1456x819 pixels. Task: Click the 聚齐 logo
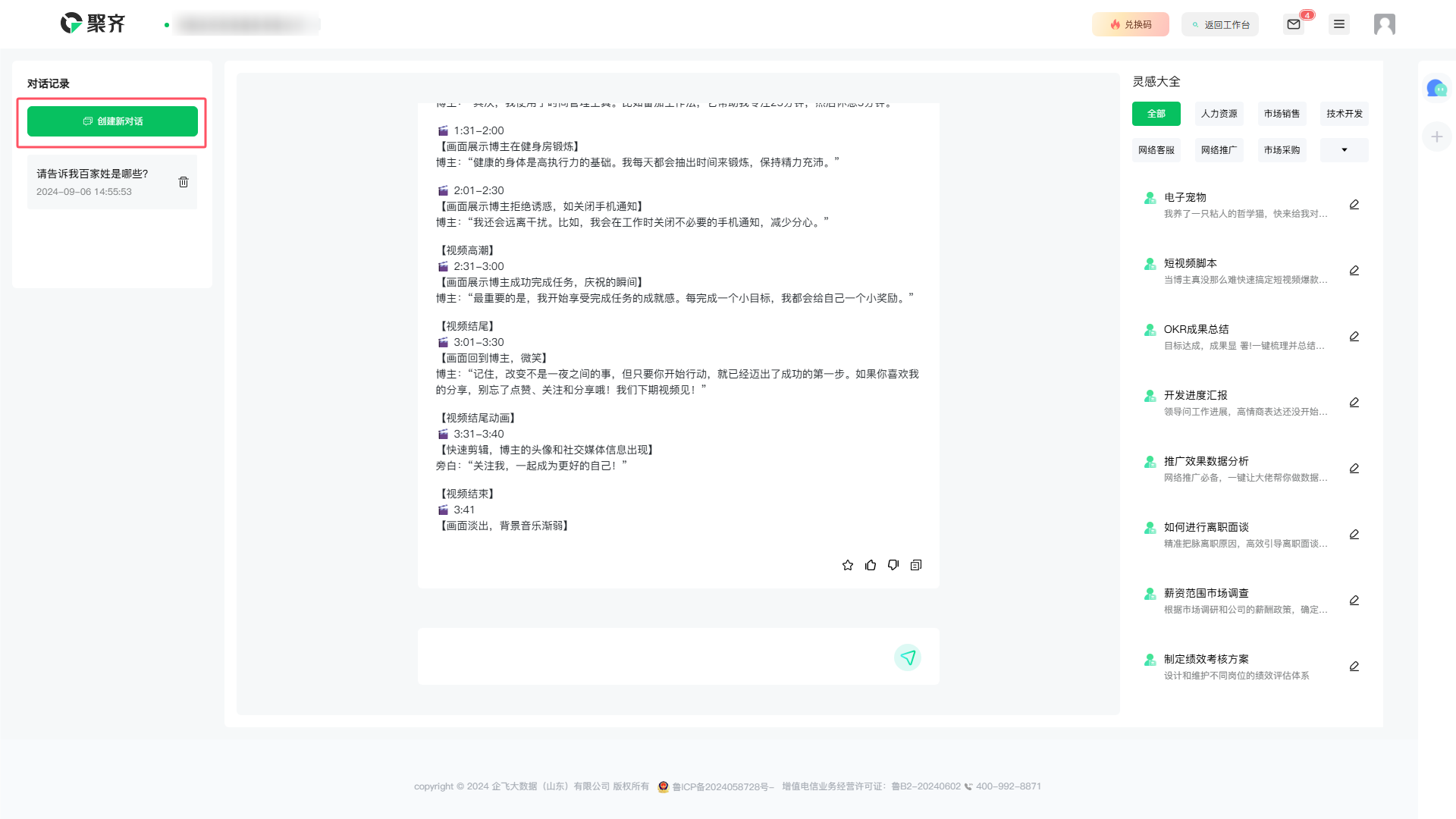[93, 24]
